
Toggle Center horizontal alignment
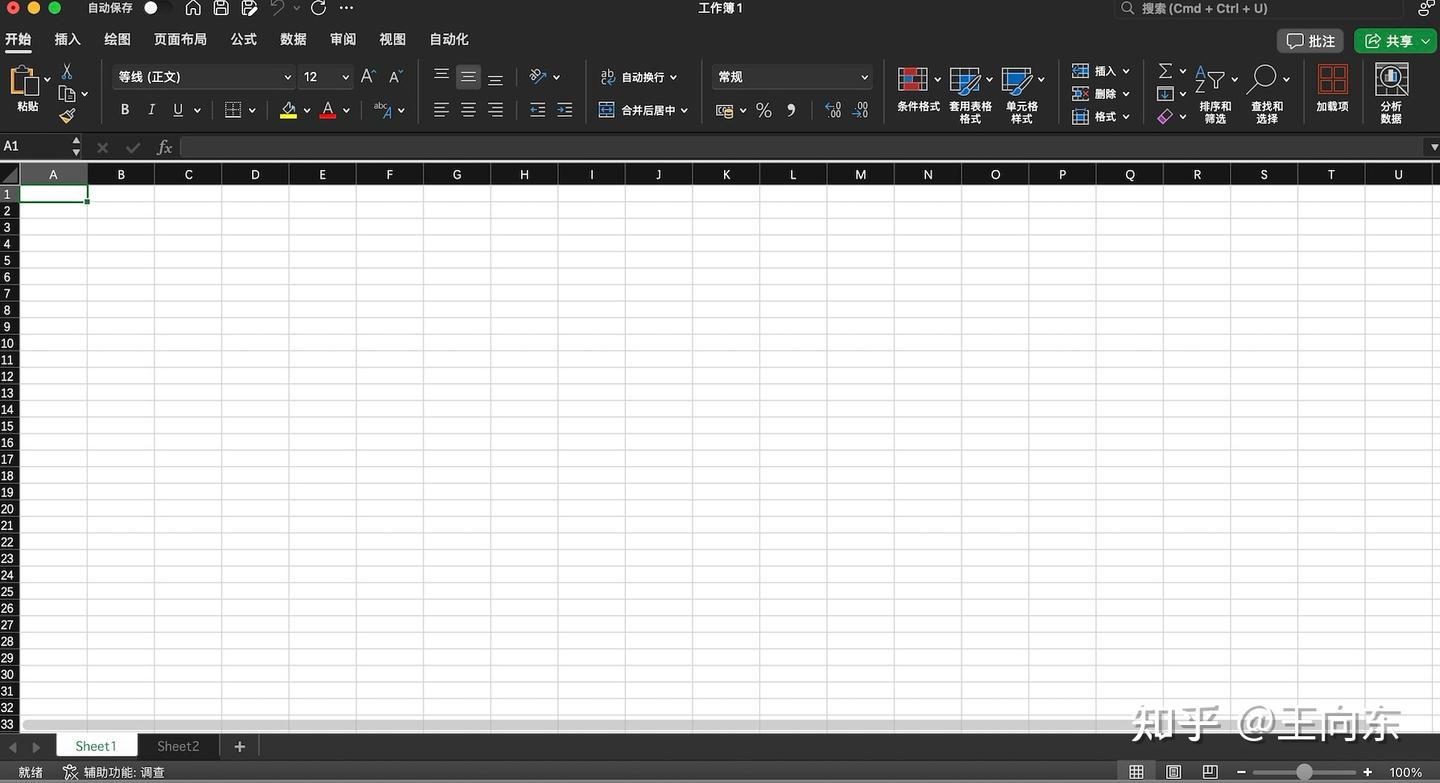pyautogui.click(x=468, y=110)
